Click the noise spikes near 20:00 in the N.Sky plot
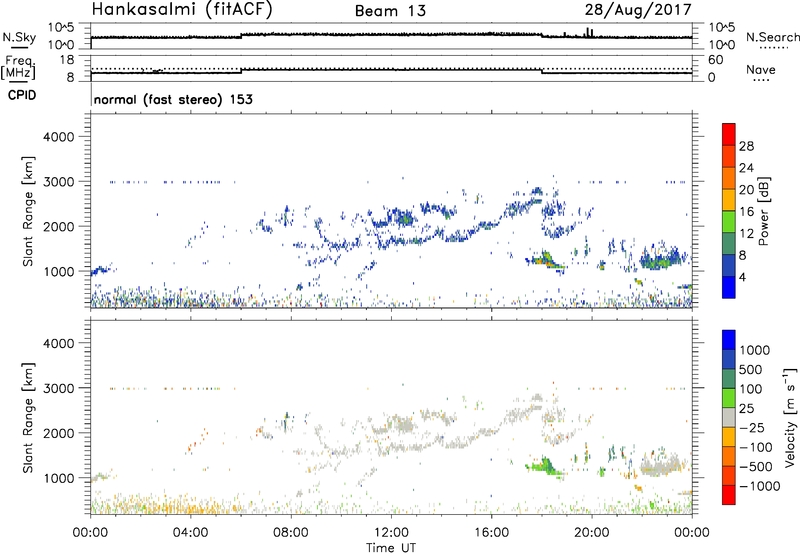800x554 pixels. (589, 32)
